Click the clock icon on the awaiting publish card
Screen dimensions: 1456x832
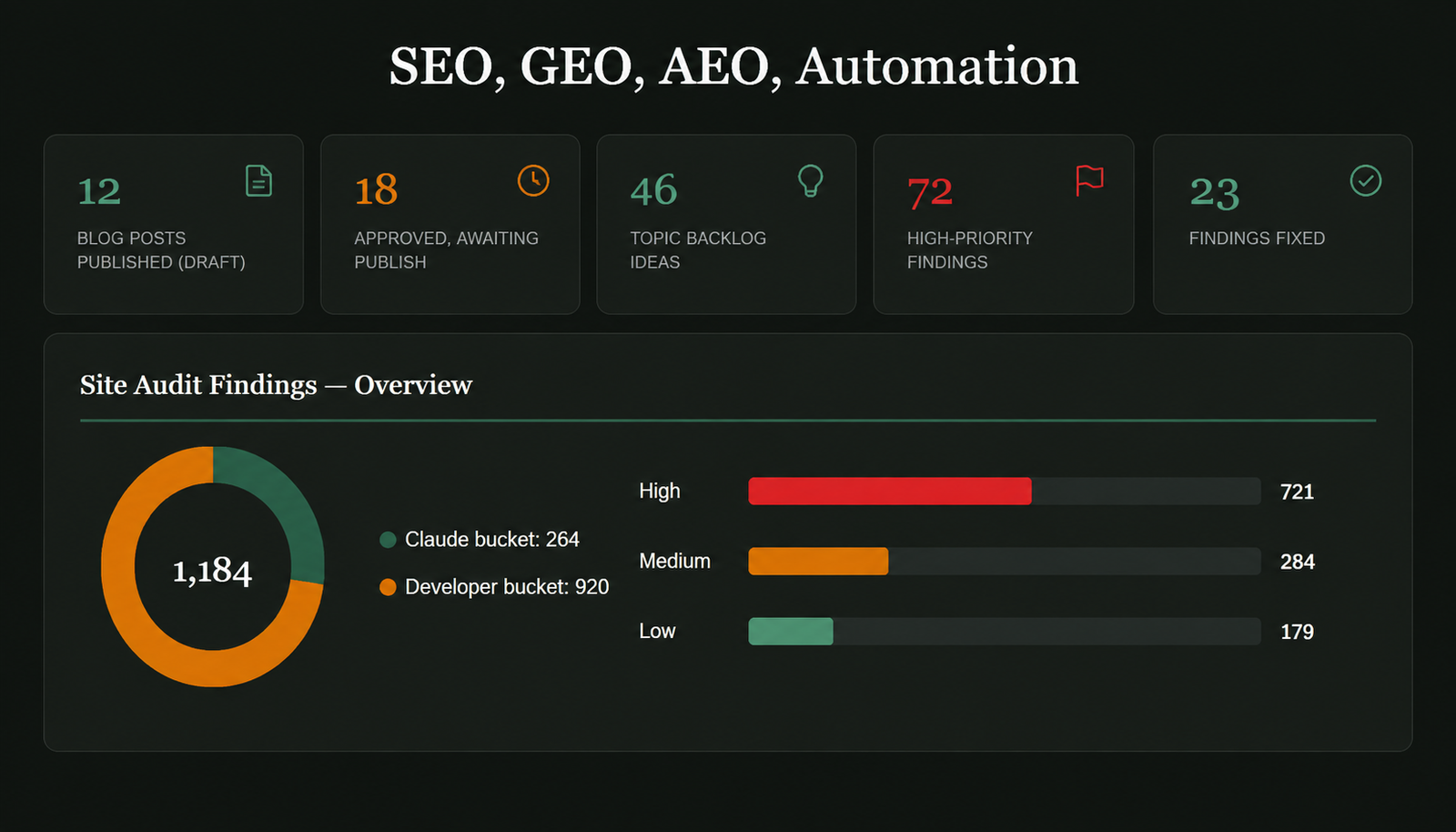pos(533,180)
